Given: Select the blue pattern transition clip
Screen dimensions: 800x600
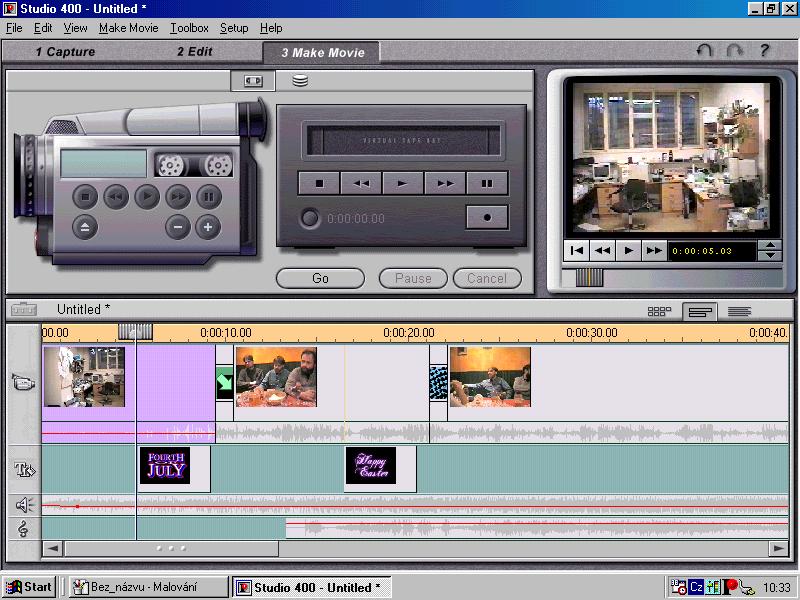Looking at the screenshot, I should coord(438,383).
